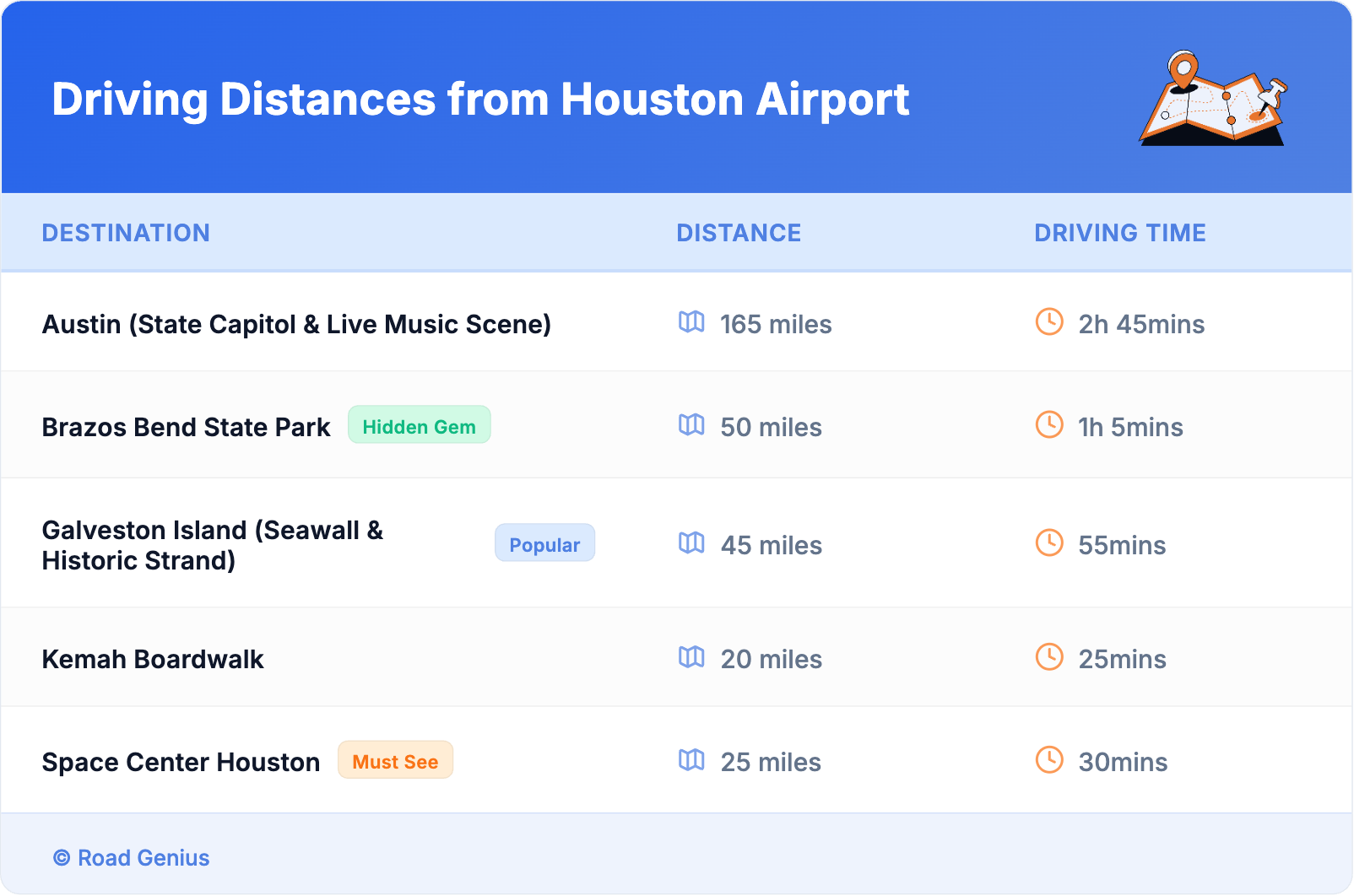The image size is (1354, 896).
Task: Click the Space Center Houston destination name
Action: pyautogui.click(x=181, y=763)
